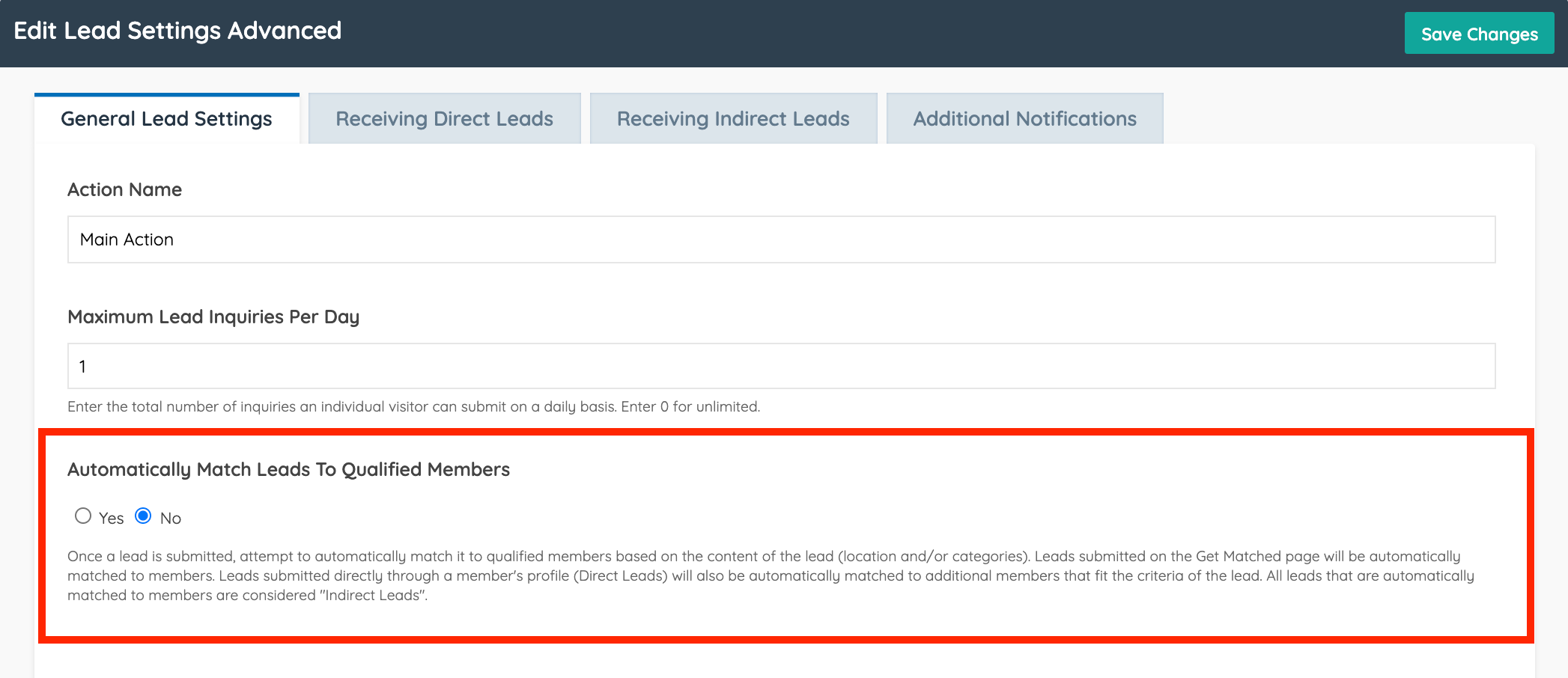
Task: Switch to the General Lead Settings tab
Action: (166, 119)
